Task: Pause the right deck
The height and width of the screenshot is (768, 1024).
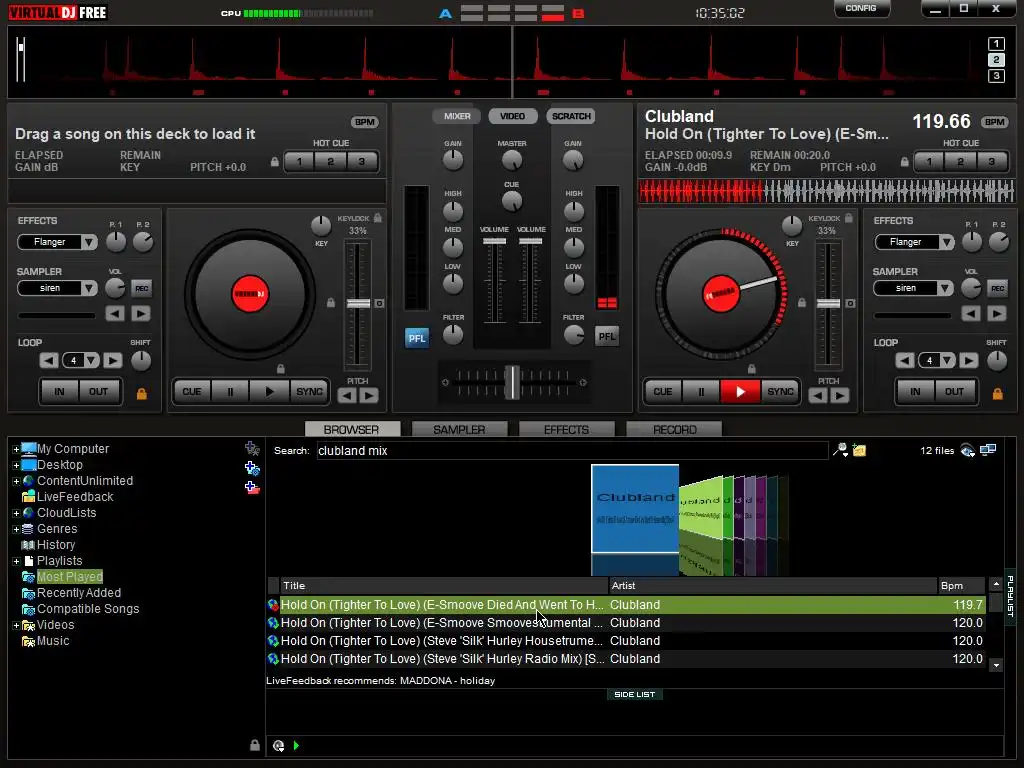Action: 701,392
